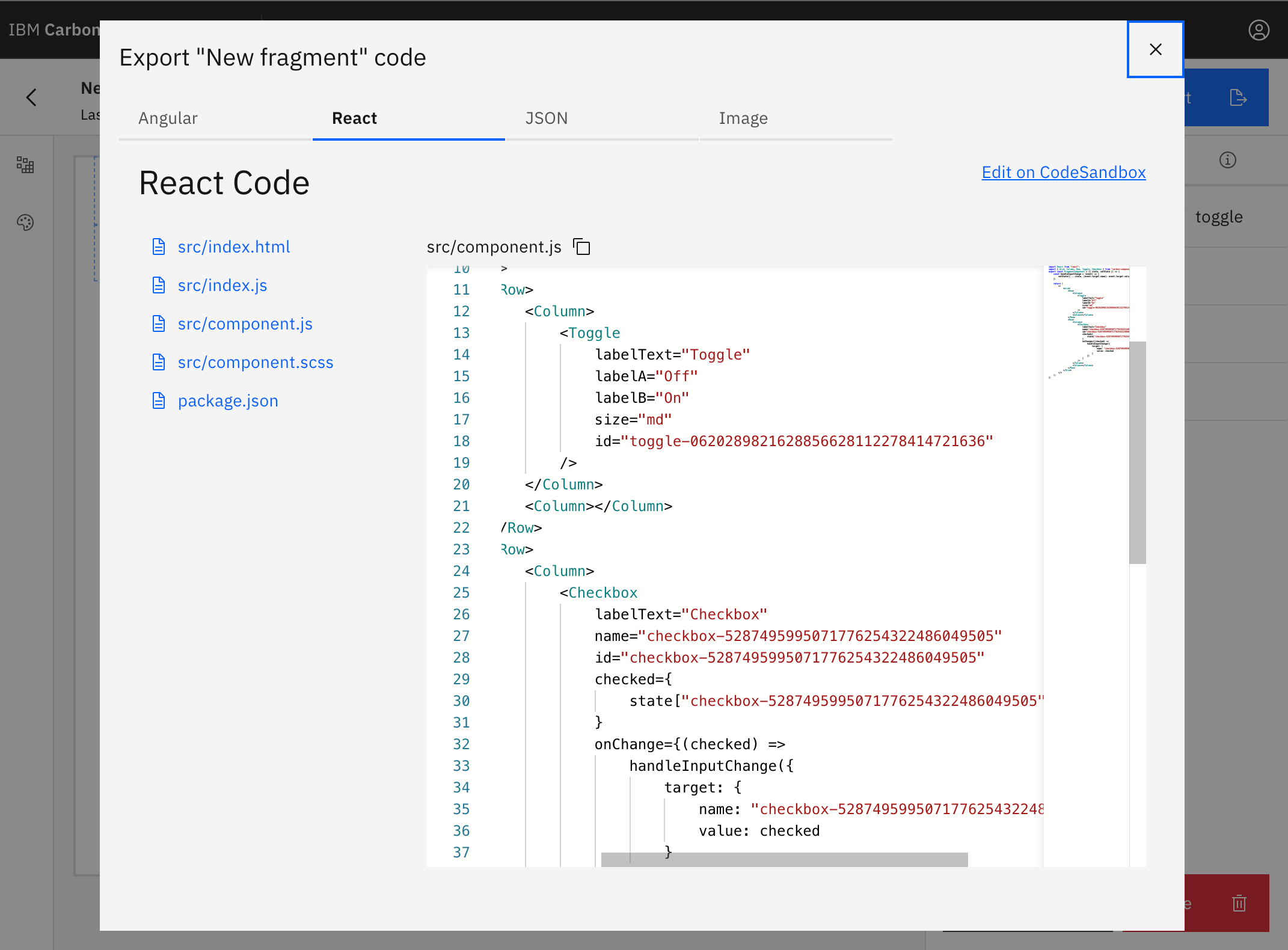This screenshot has height=950, width=1288.
Task: Open the src/index.html file
Action: point(233,247)
